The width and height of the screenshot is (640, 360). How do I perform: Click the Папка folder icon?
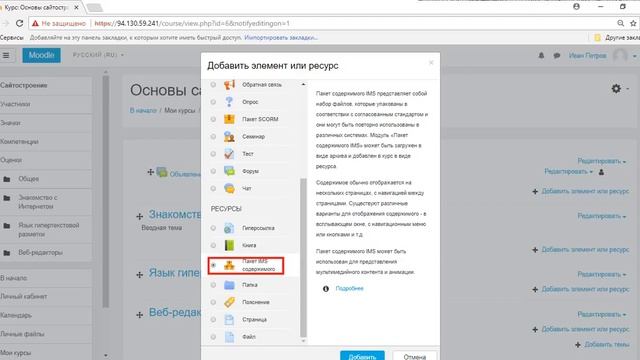[229, 285]
